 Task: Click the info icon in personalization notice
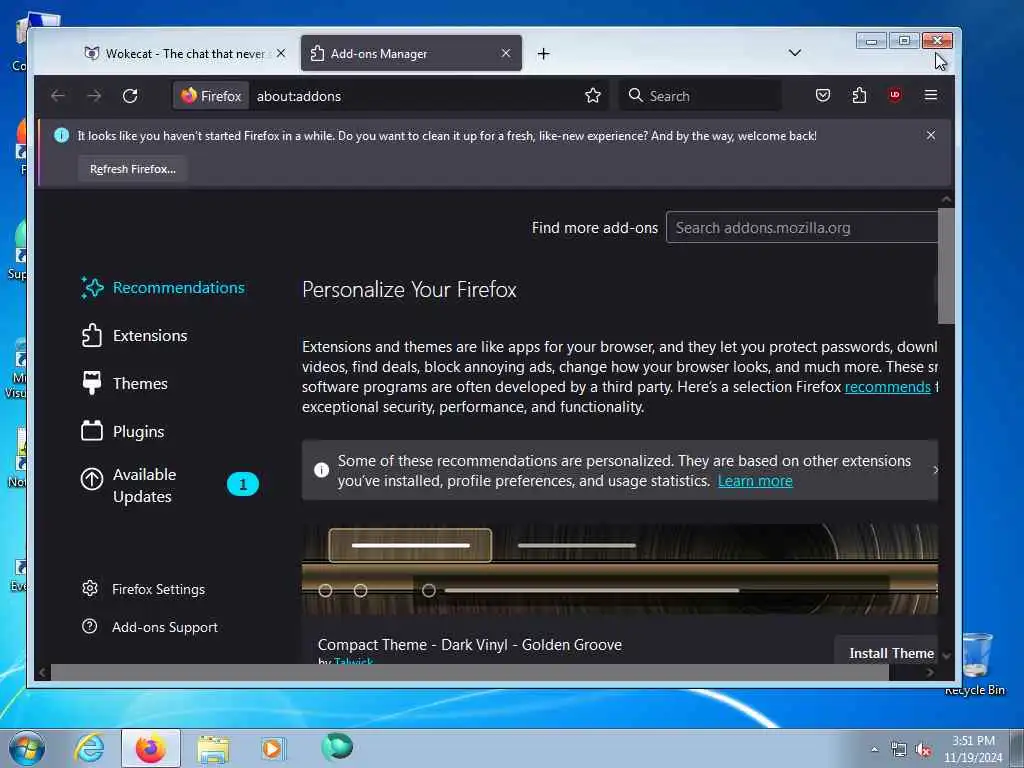321,470
